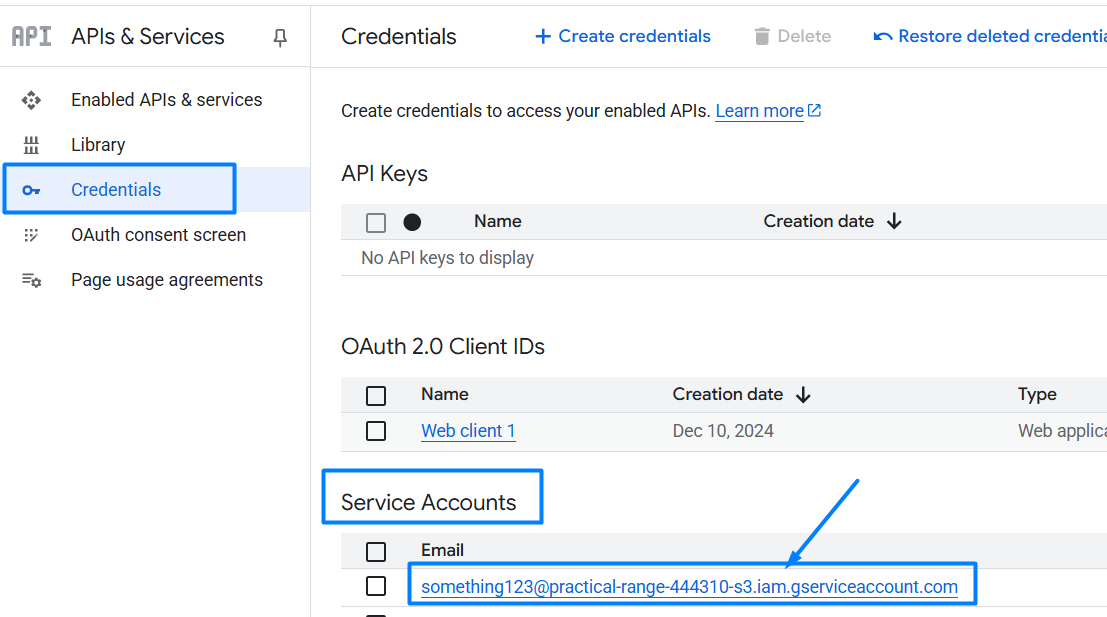Click the OAuth Creation date column header
The height and width of the screenshot is (617, 1107).
click(728, 394)
